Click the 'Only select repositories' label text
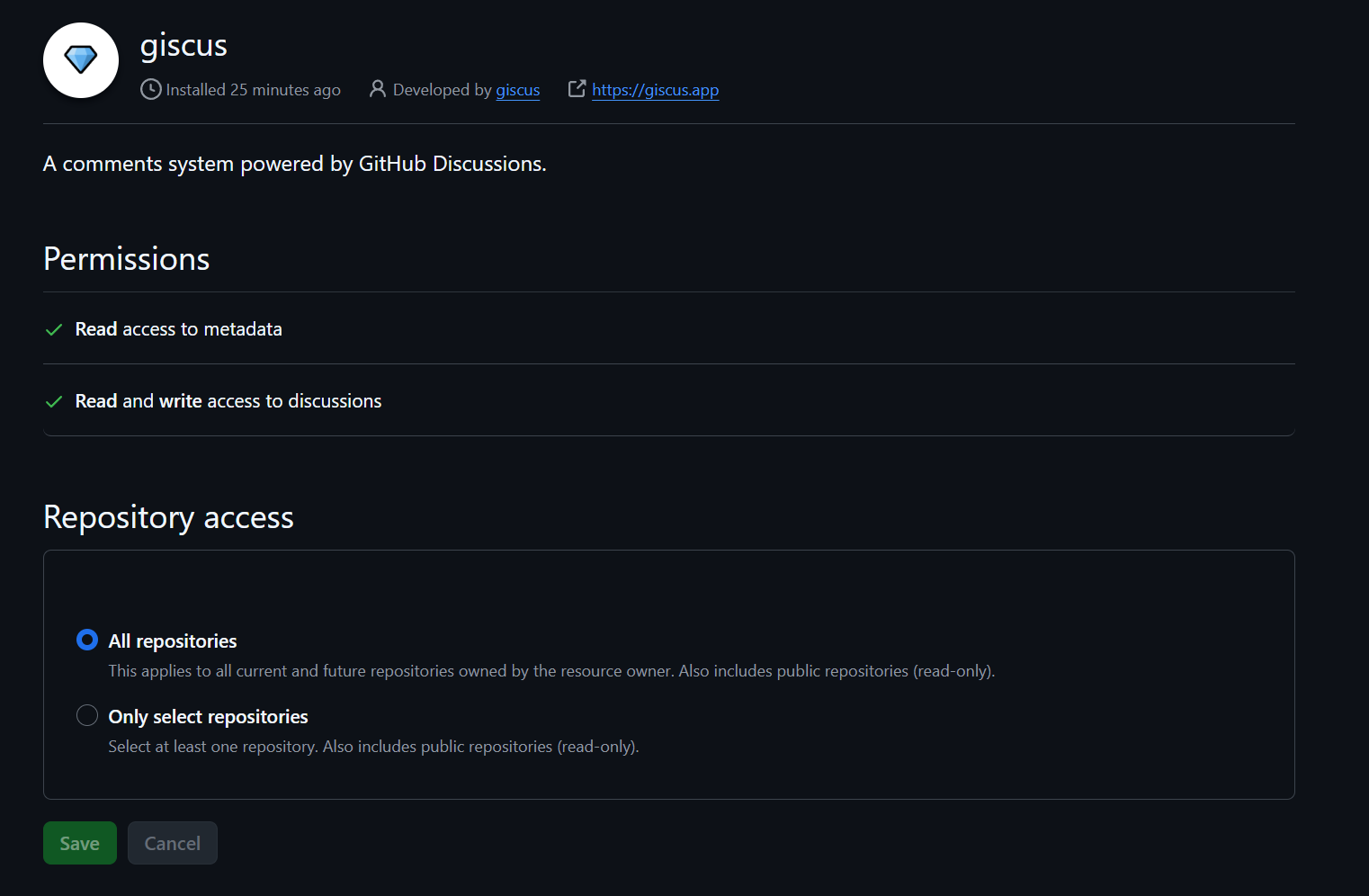 209,717
